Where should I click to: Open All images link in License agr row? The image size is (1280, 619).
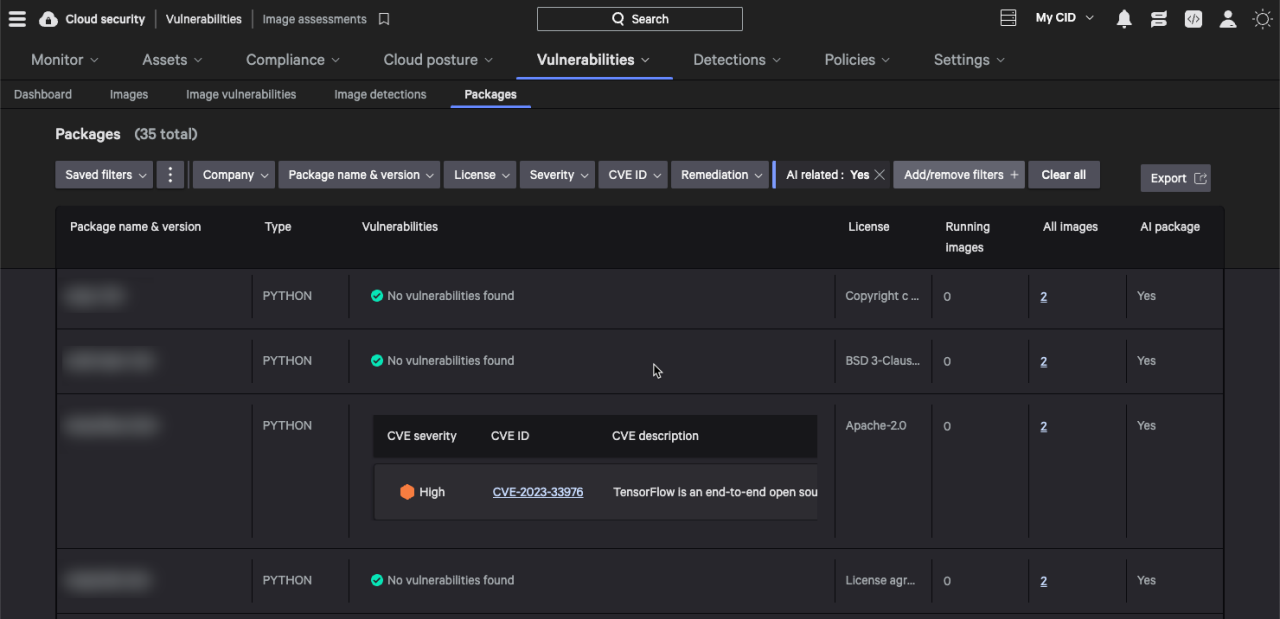point(1043,582)
